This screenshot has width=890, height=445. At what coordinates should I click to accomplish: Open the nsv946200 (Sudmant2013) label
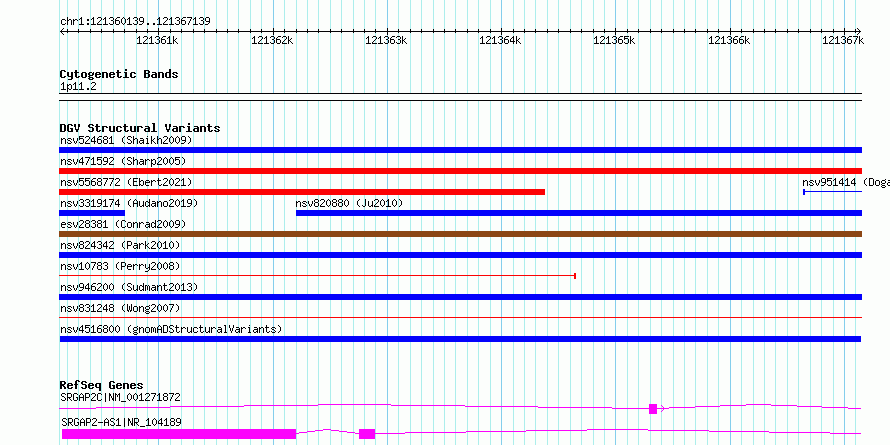(x=129, y=287)
